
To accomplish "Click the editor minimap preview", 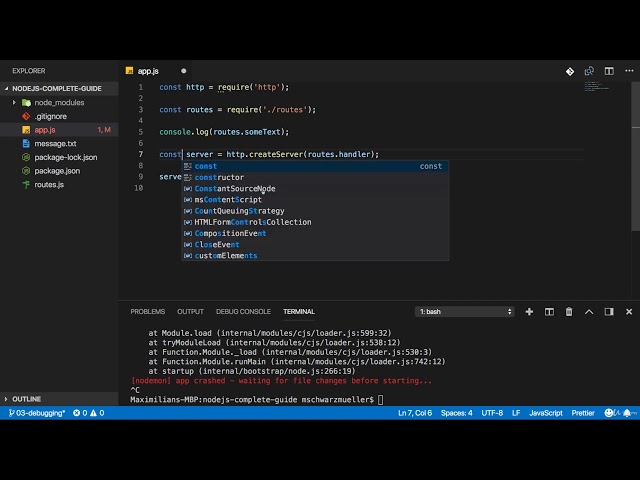I will tap(597, 87).
